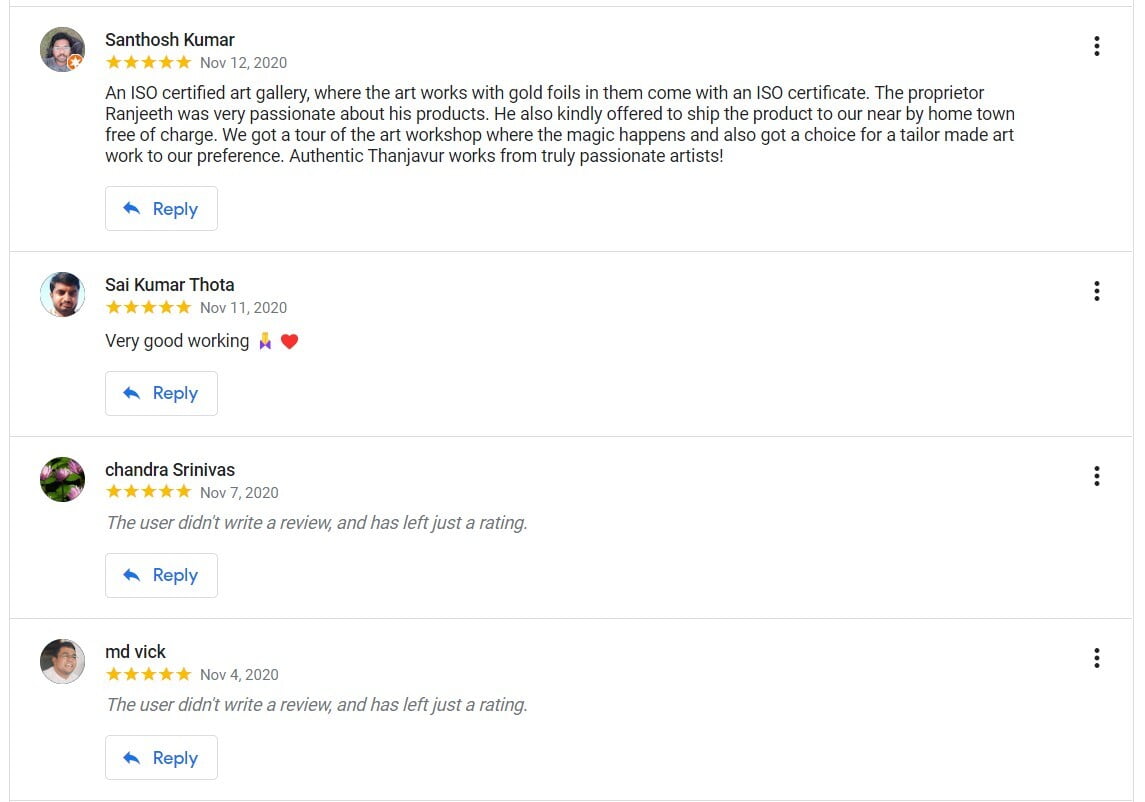Open chandra Srinivas's name link
Screen dimensions: 1145x802
click(170, 470)
